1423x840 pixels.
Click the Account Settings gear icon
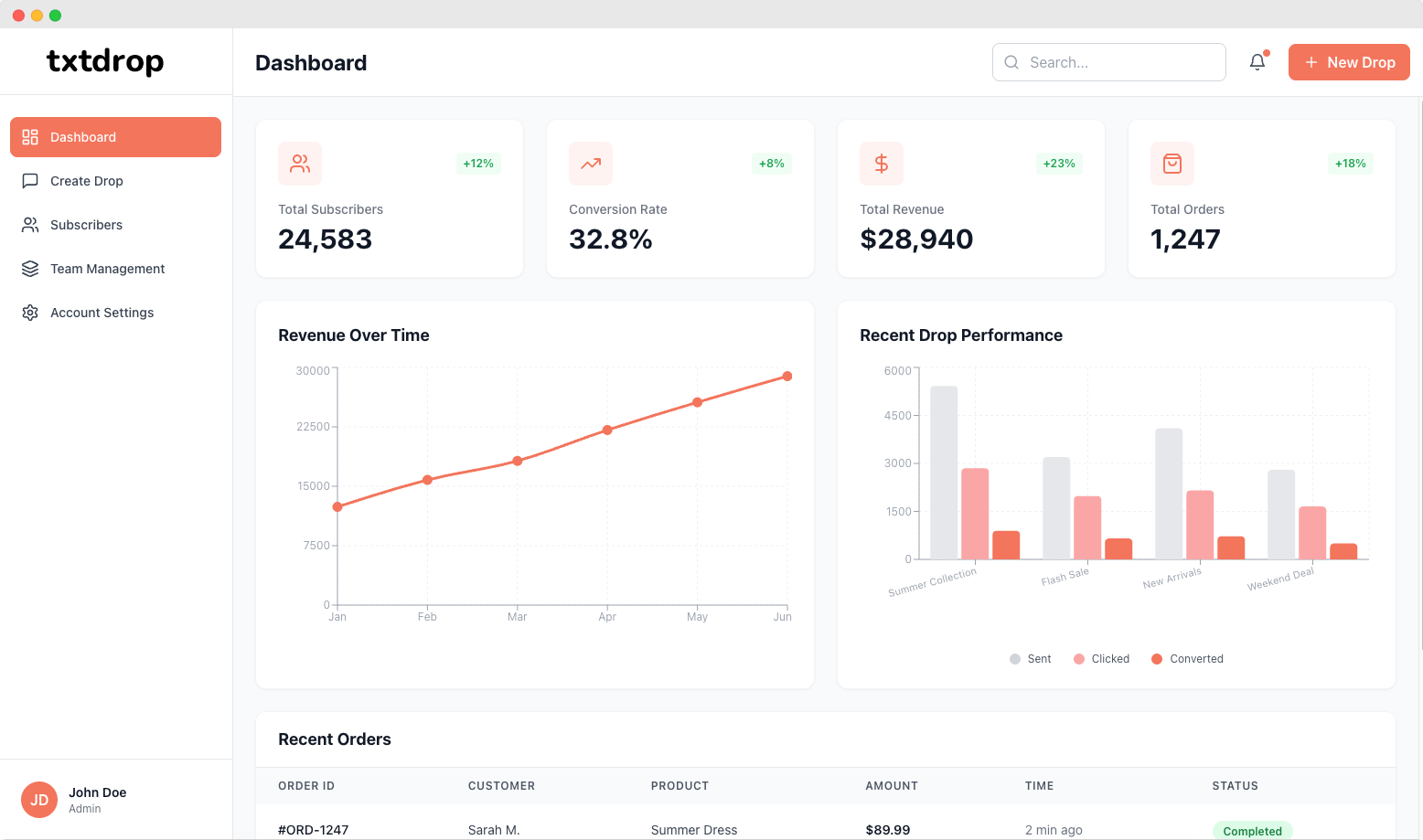tap(30, 313)
